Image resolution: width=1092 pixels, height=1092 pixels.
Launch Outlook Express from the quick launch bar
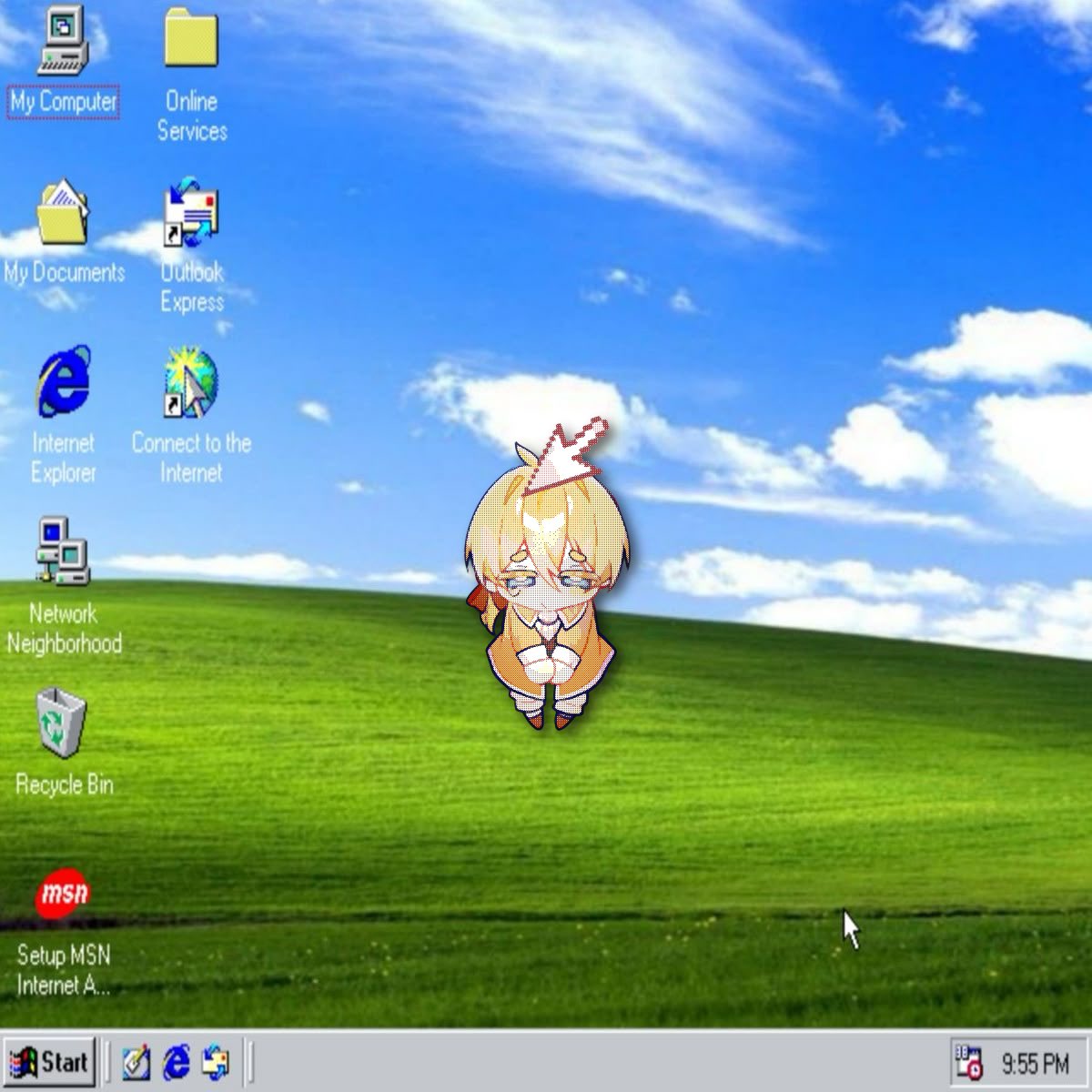(216, 1062)
